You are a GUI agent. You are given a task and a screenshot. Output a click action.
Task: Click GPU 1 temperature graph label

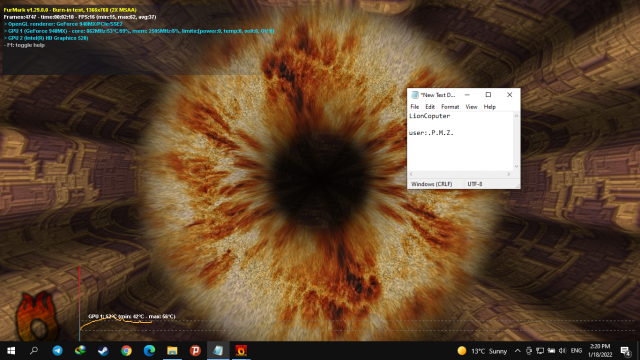[131, 316]
